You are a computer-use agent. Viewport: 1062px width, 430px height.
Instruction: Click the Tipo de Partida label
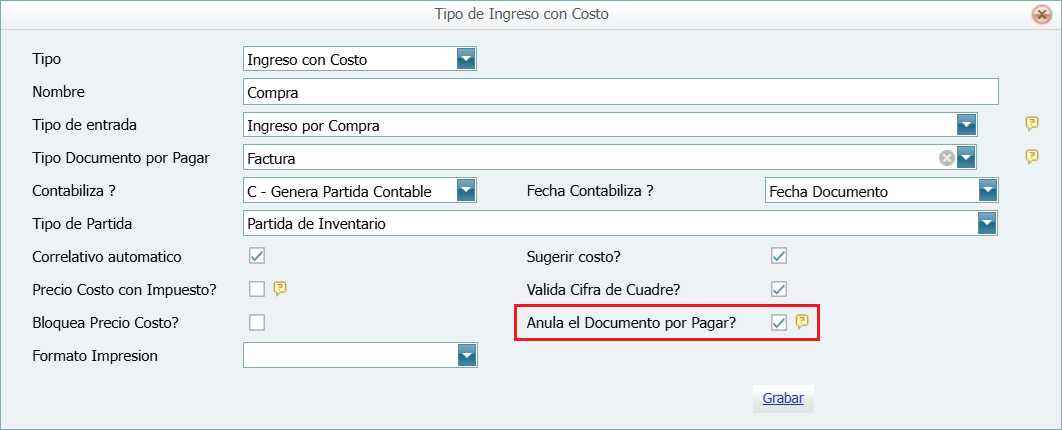click(x=82, y=223)
